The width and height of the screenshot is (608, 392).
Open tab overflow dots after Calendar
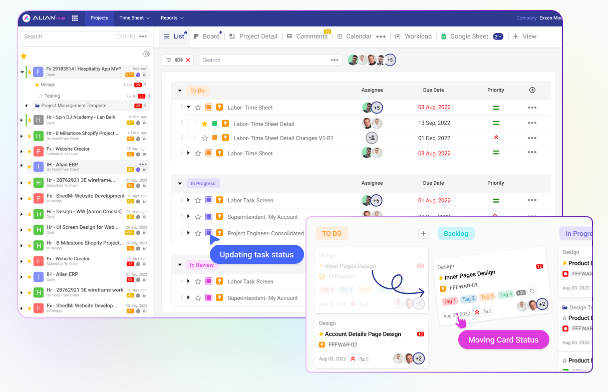tap(381, 36)
